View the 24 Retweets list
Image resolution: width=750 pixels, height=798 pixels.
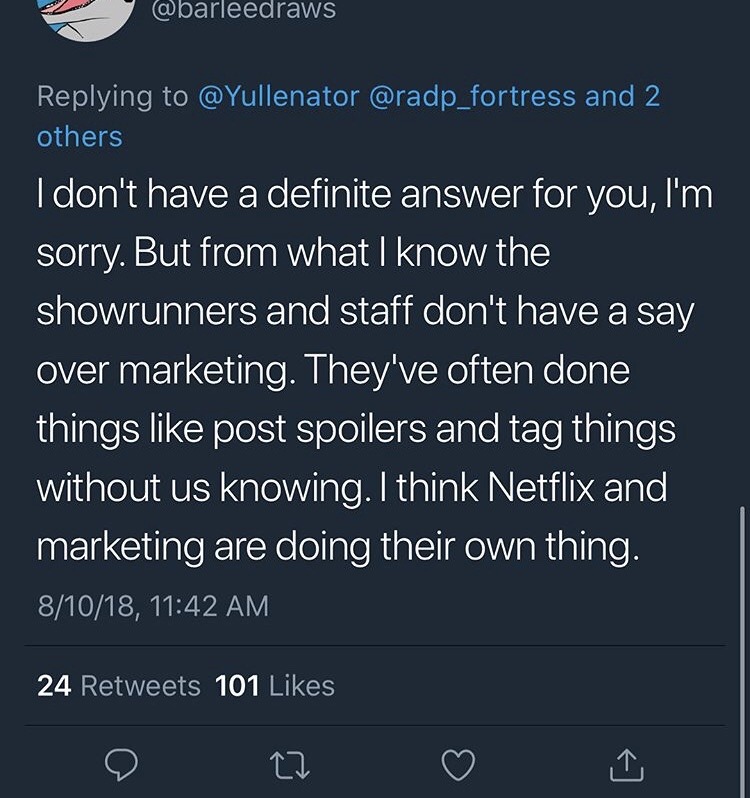point(119,686)
